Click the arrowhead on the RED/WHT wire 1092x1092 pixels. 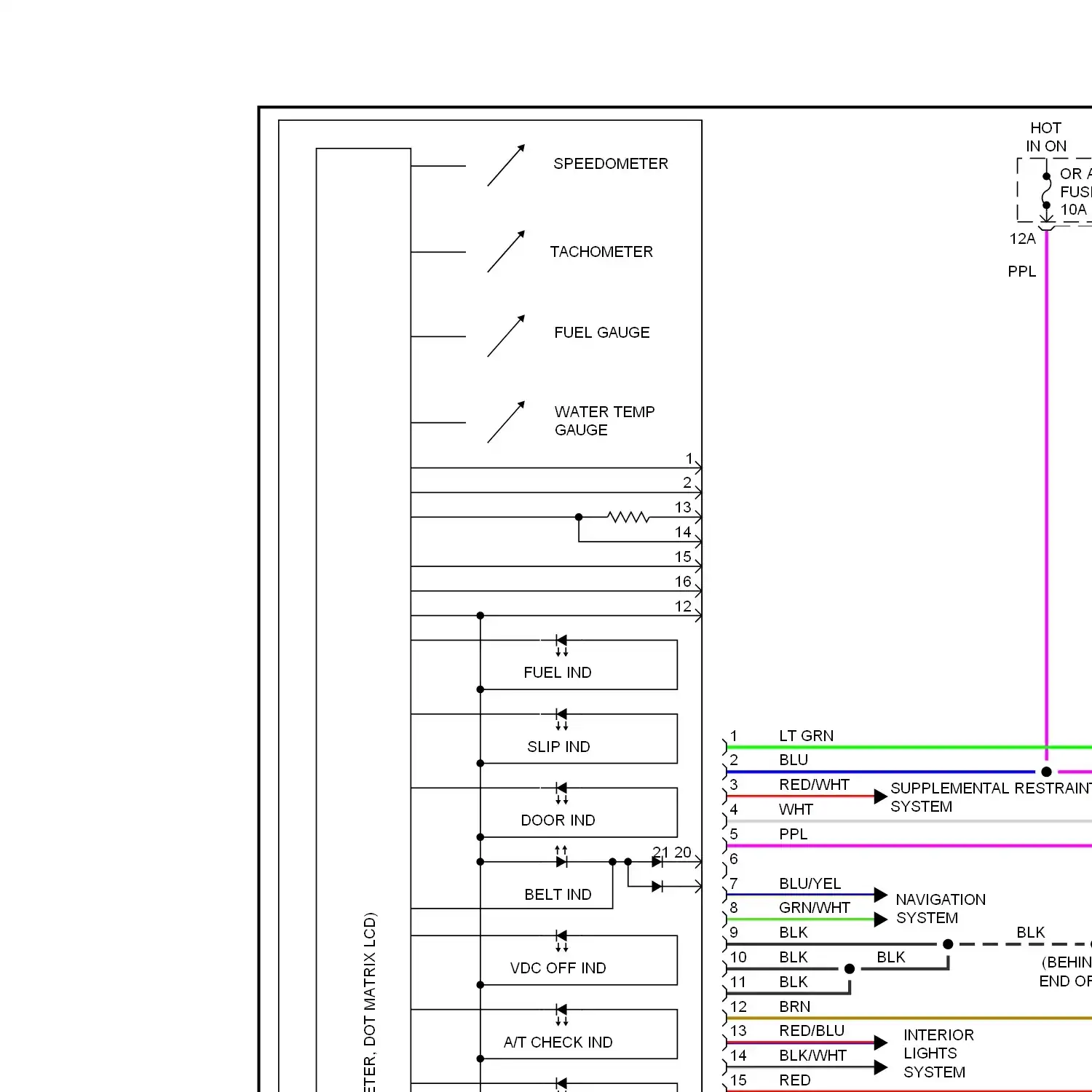point(881,796)
